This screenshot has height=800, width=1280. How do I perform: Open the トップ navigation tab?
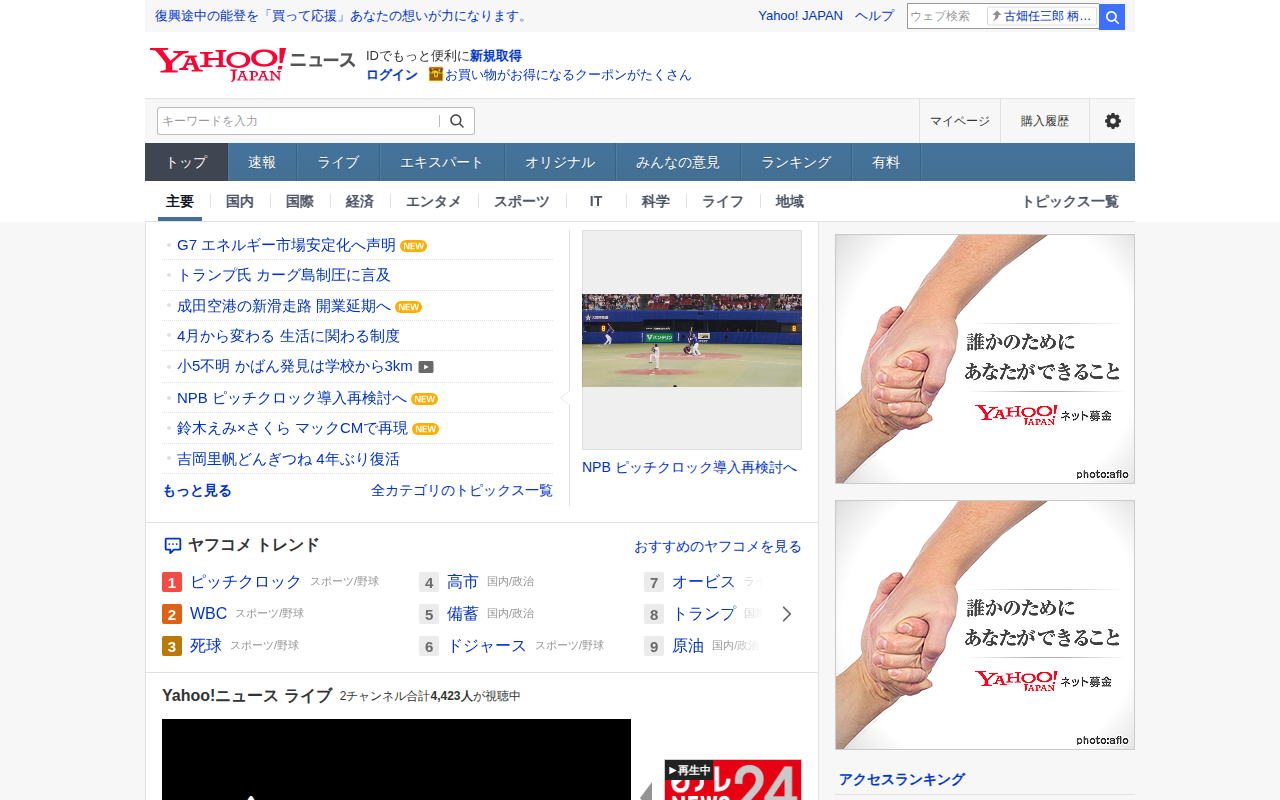[x=187, y=162]
